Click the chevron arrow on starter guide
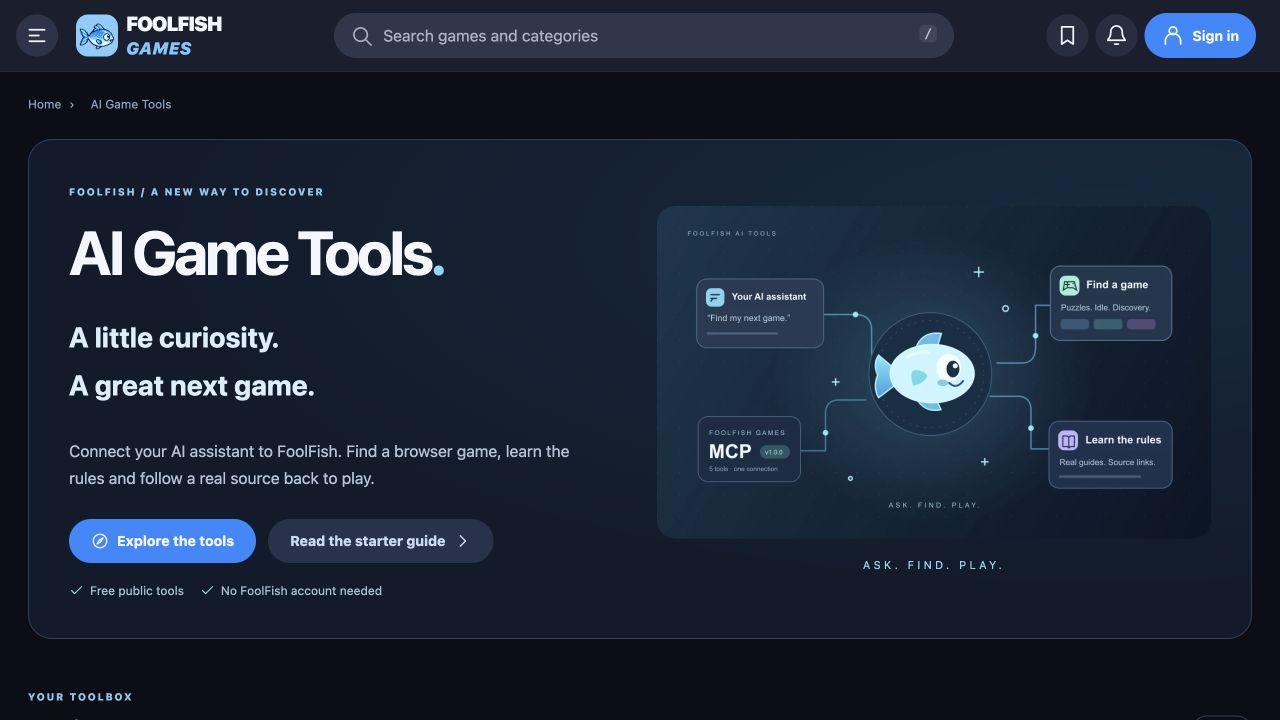The width and height of the screenshot is (1280, 720). [x=463, y=541]
